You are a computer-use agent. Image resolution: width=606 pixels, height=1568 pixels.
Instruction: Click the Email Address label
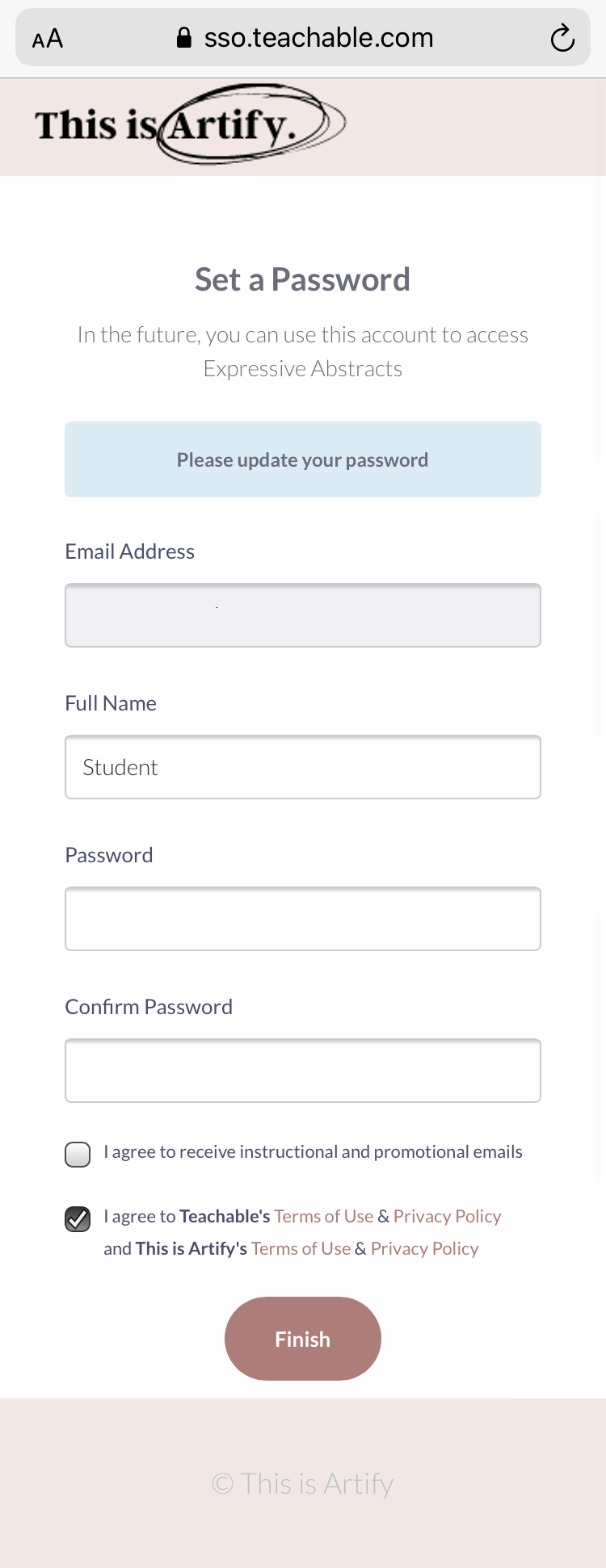[130, 551]
